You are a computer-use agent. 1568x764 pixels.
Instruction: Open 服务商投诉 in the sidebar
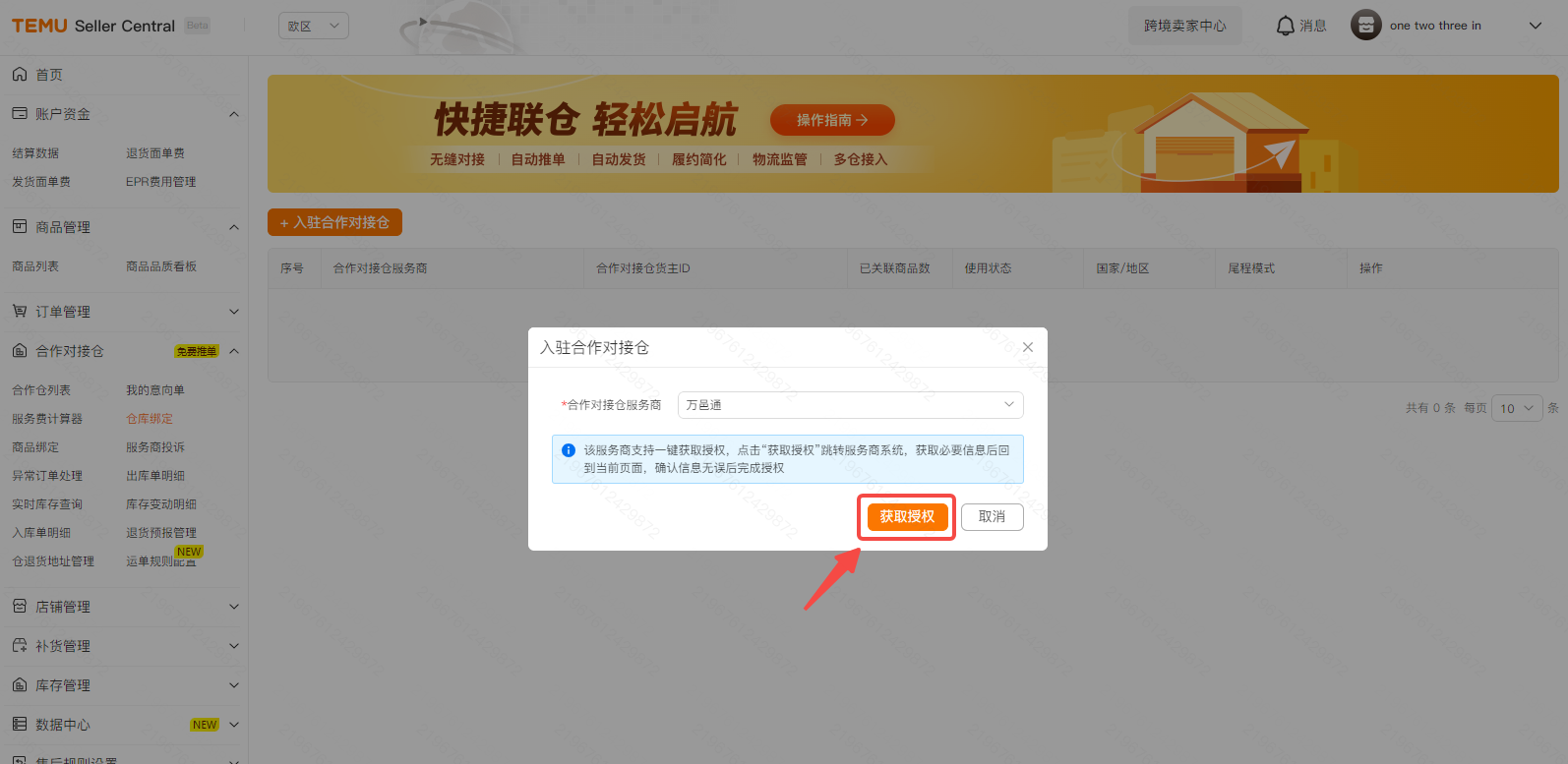155,447
